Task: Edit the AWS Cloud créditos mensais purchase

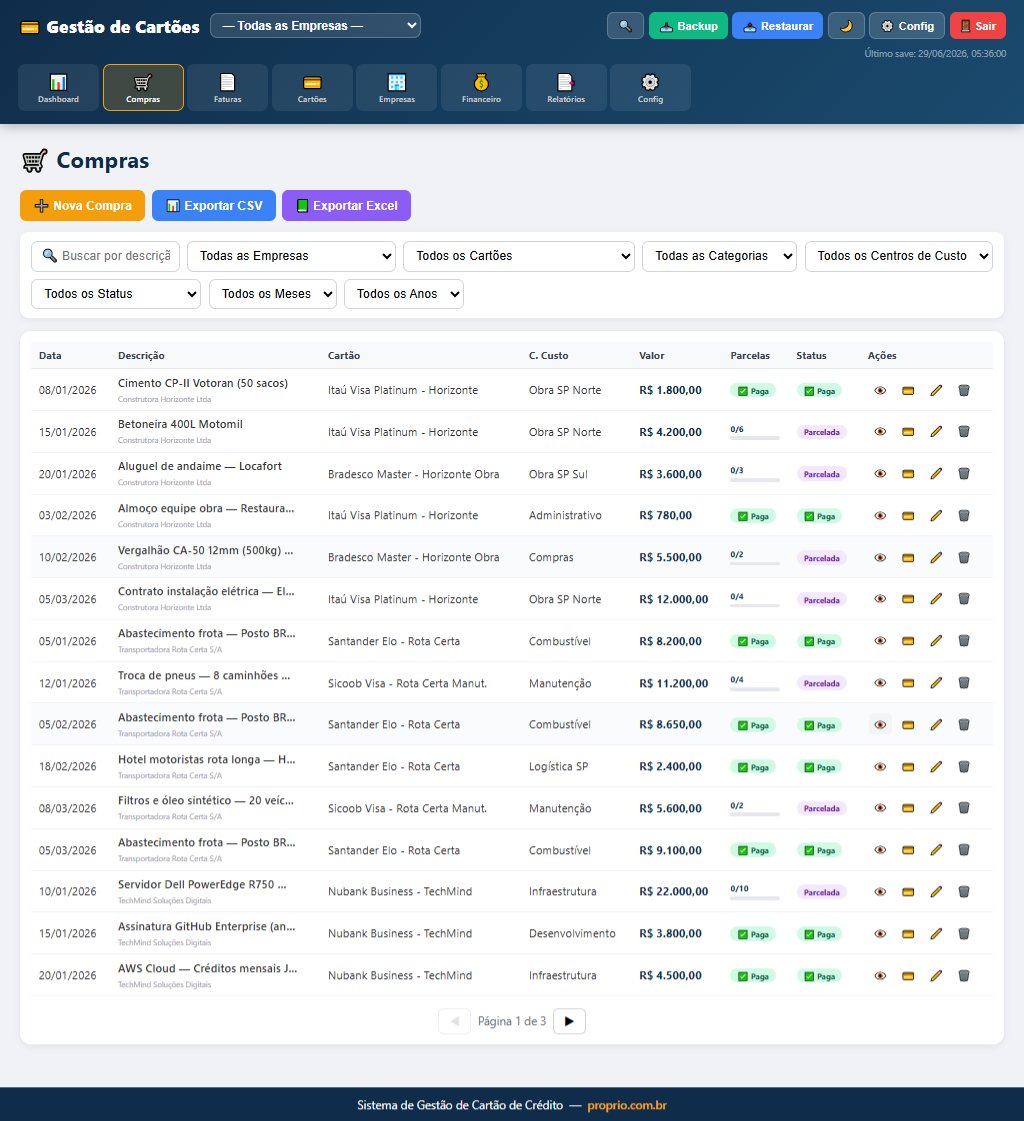Action: (x=936, y=975)
